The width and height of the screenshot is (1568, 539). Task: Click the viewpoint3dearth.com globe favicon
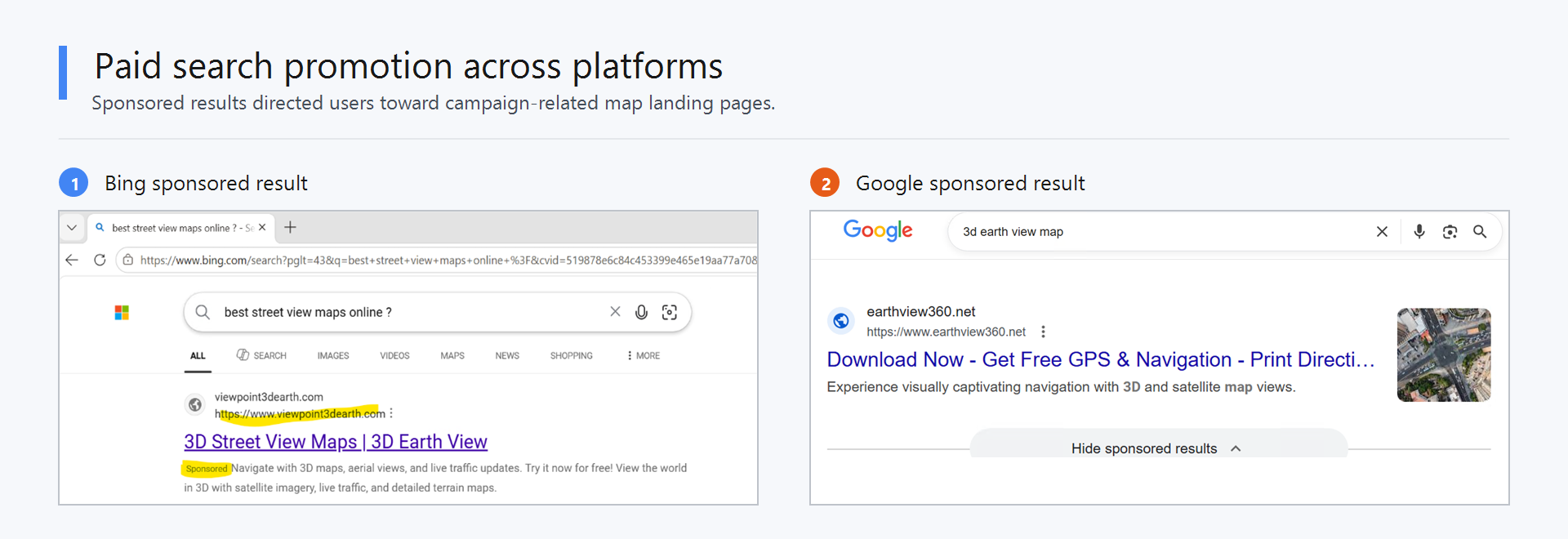(x=195, y=404)
